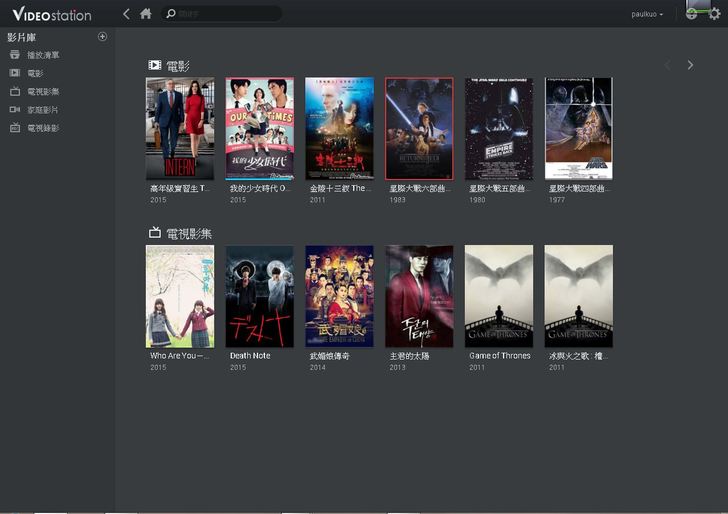728x514 pixels.
Task: Select the TV series icon in sidebar
Action: point(15,91)
